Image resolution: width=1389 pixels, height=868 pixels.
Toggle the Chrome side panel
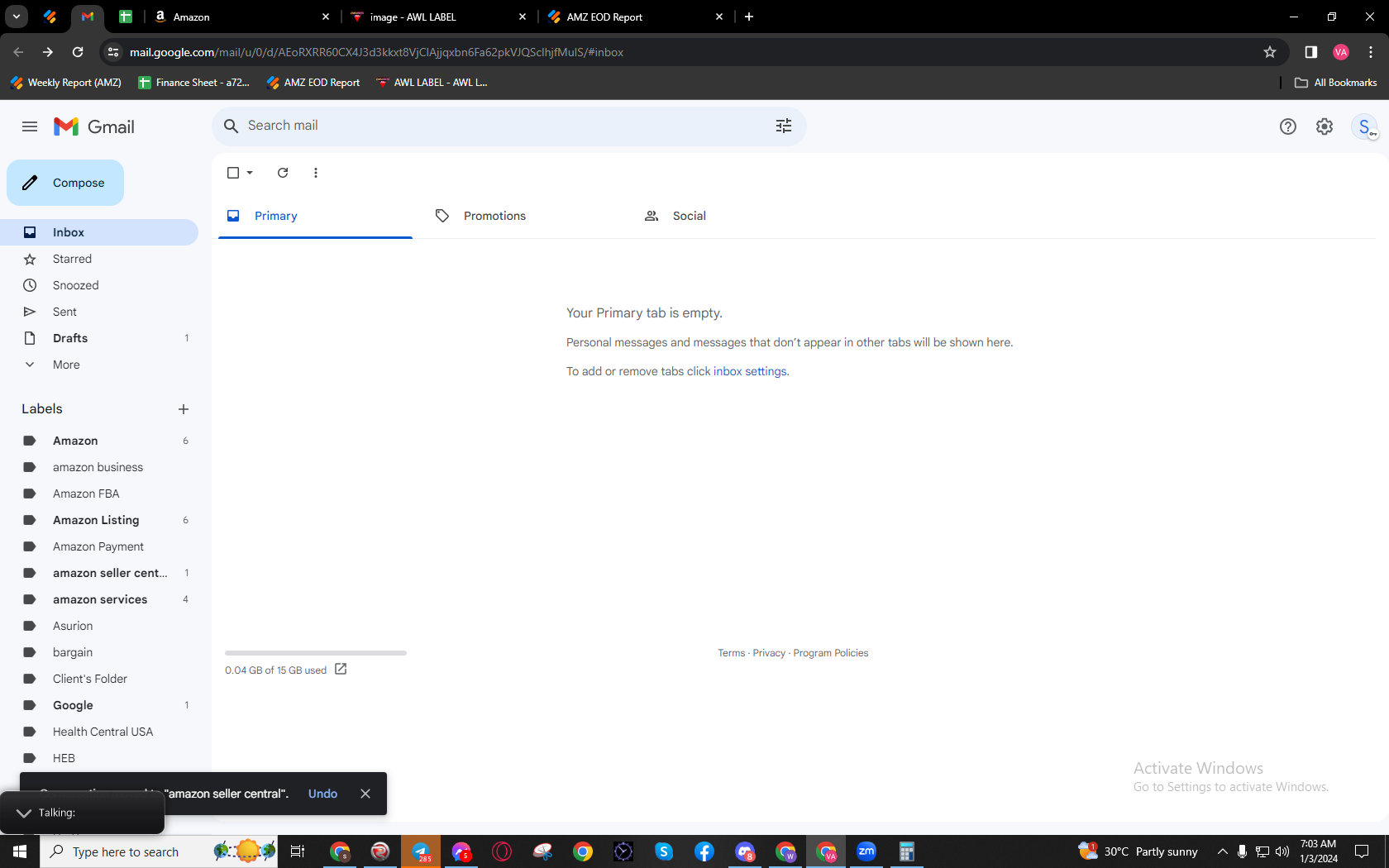click(1310, 52)
